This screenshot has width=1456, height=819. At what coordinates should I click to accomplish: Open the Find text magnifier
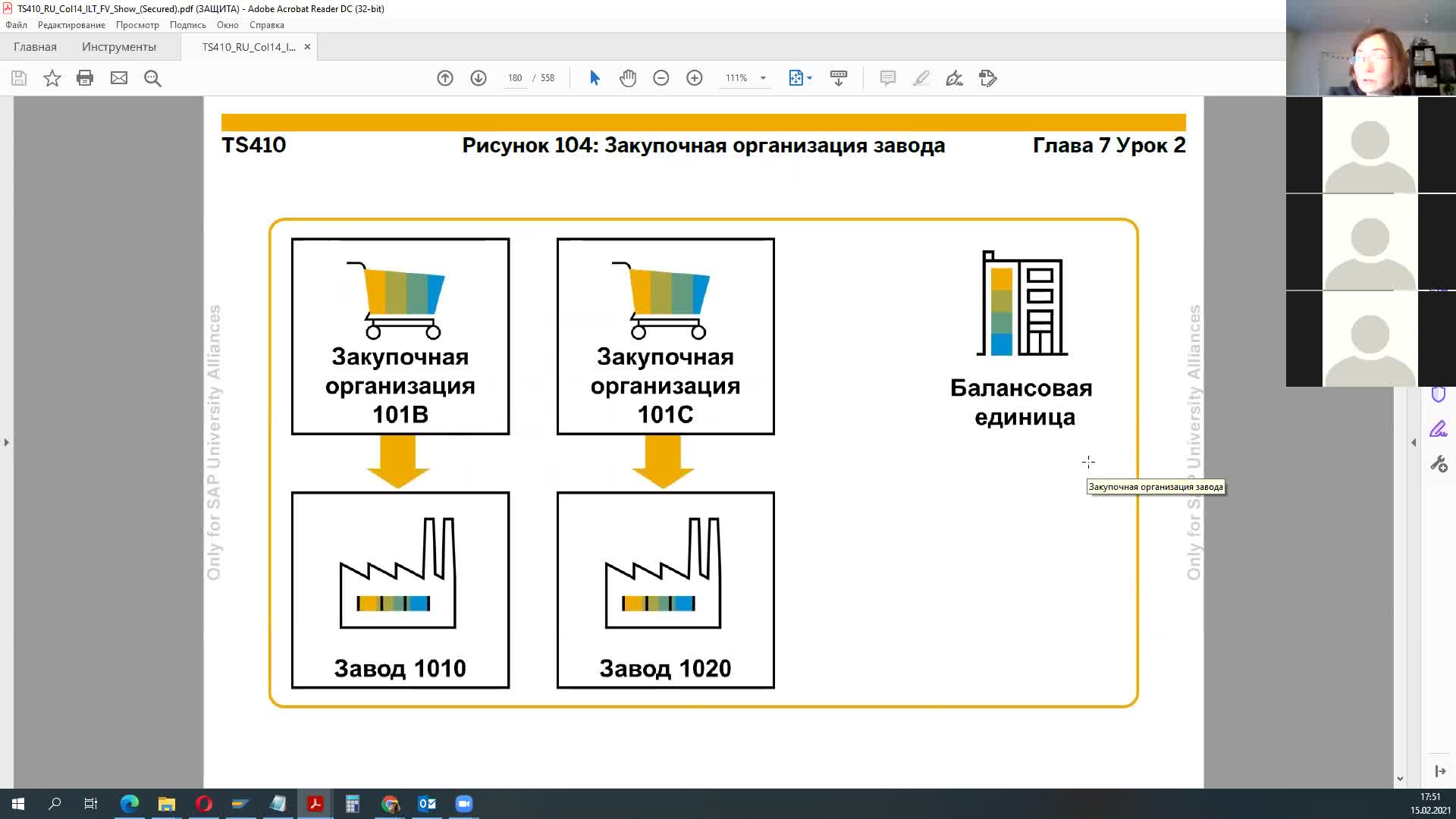(152, 78)
